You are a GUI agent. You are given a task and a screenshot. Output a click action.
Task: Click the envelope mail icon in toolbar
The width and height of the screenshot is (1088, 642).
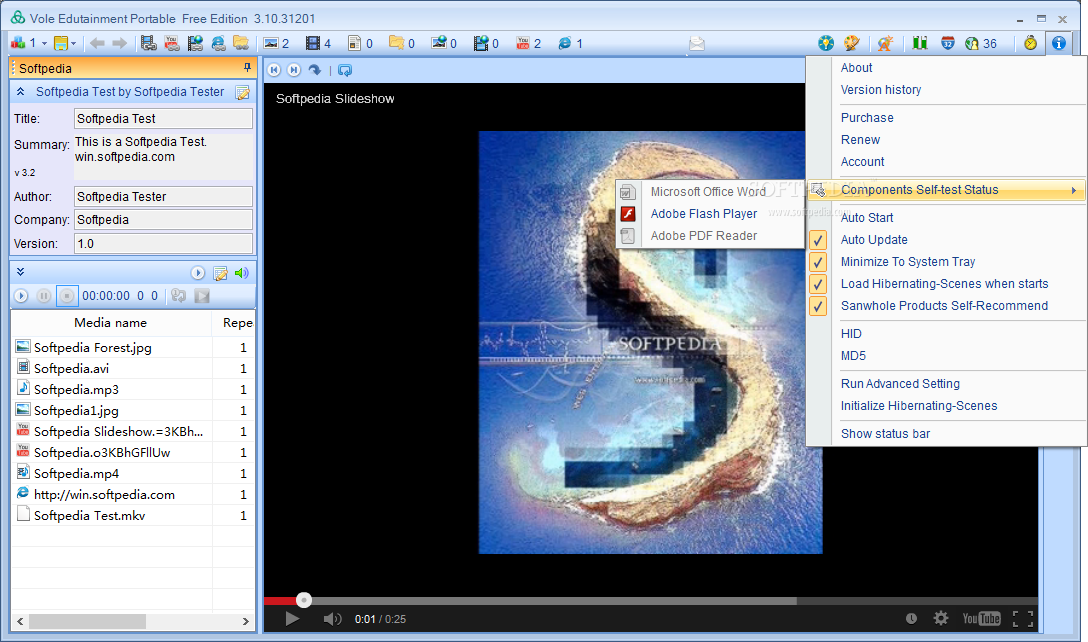(697, 44)
